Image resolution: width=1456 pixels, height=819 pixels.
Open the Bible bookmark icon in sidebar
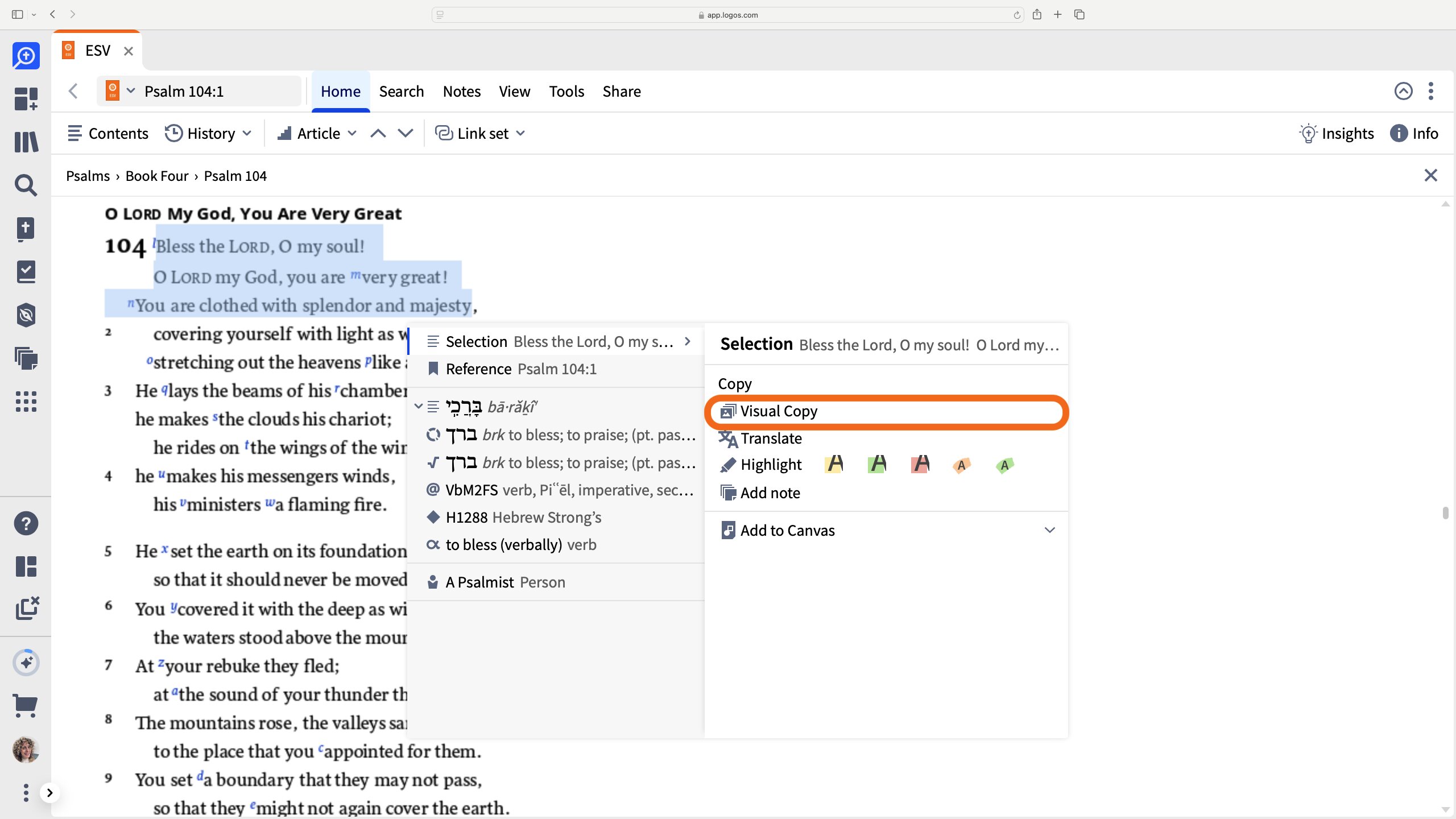(x=26, y=229)
